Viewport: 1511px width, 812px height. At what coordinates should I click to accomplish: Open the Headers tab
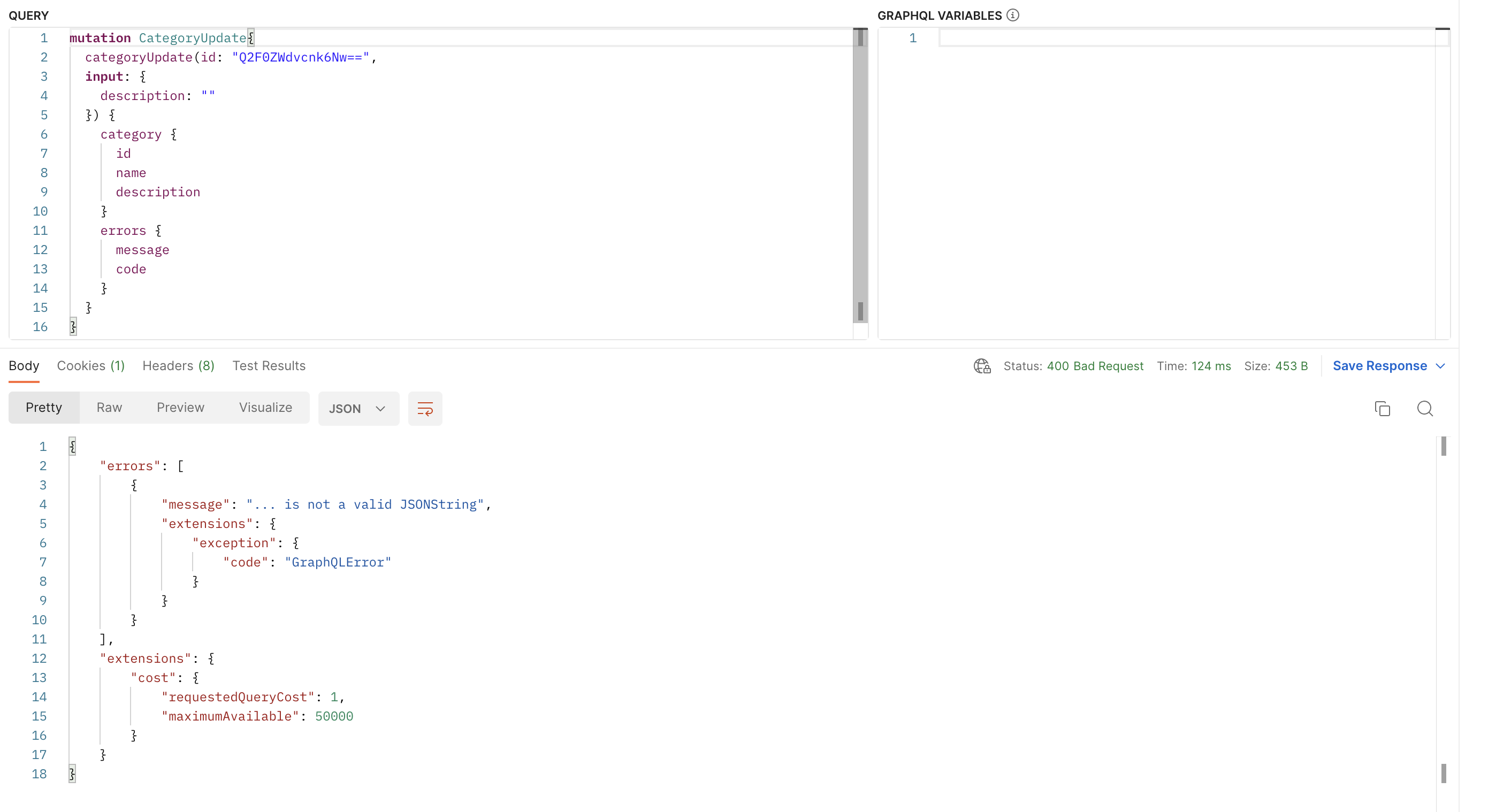[178, 365]
